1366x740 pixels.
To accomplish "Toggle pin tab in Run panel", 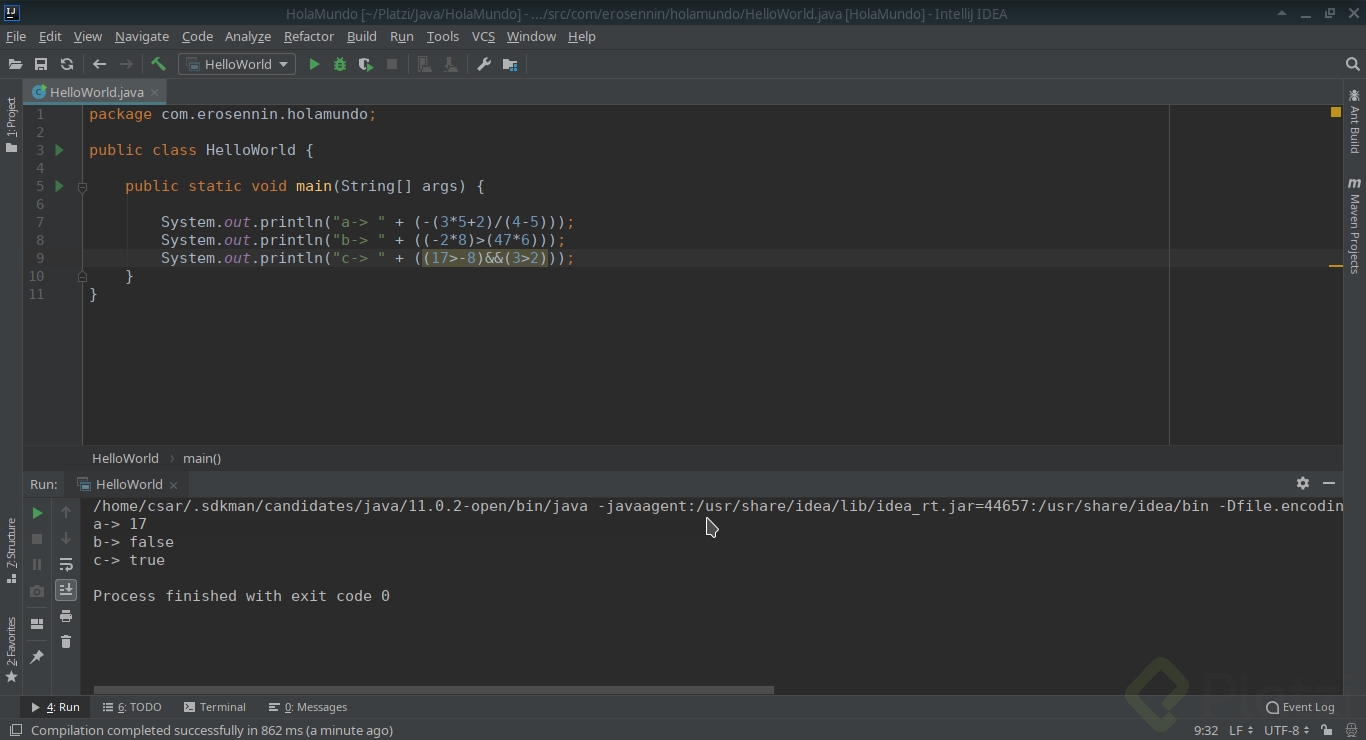I will (37, 657).
